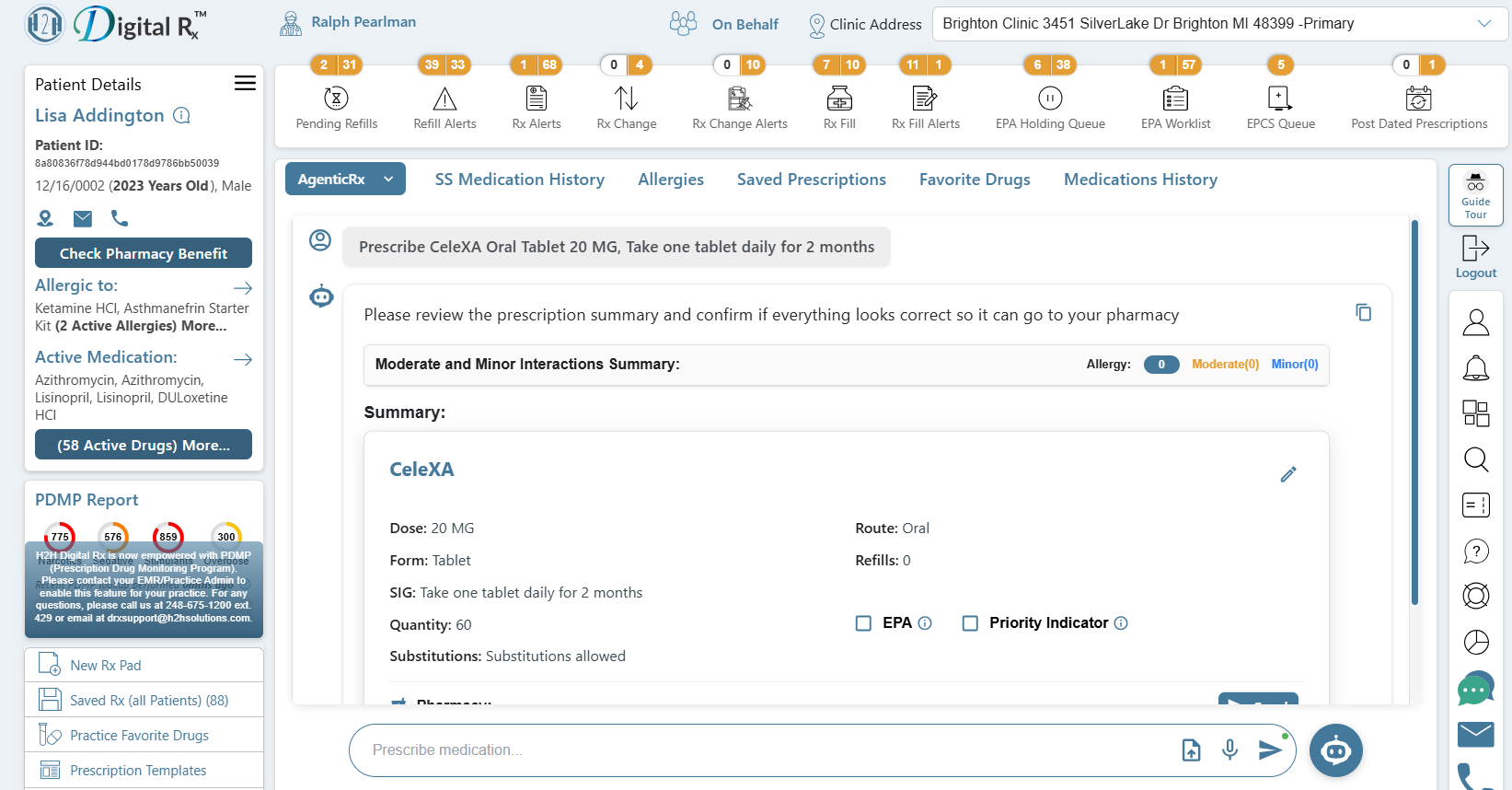Open Refill Alerts warning icon
The height and width of the screenshot is (790, 1512).
tap(444, 99)
